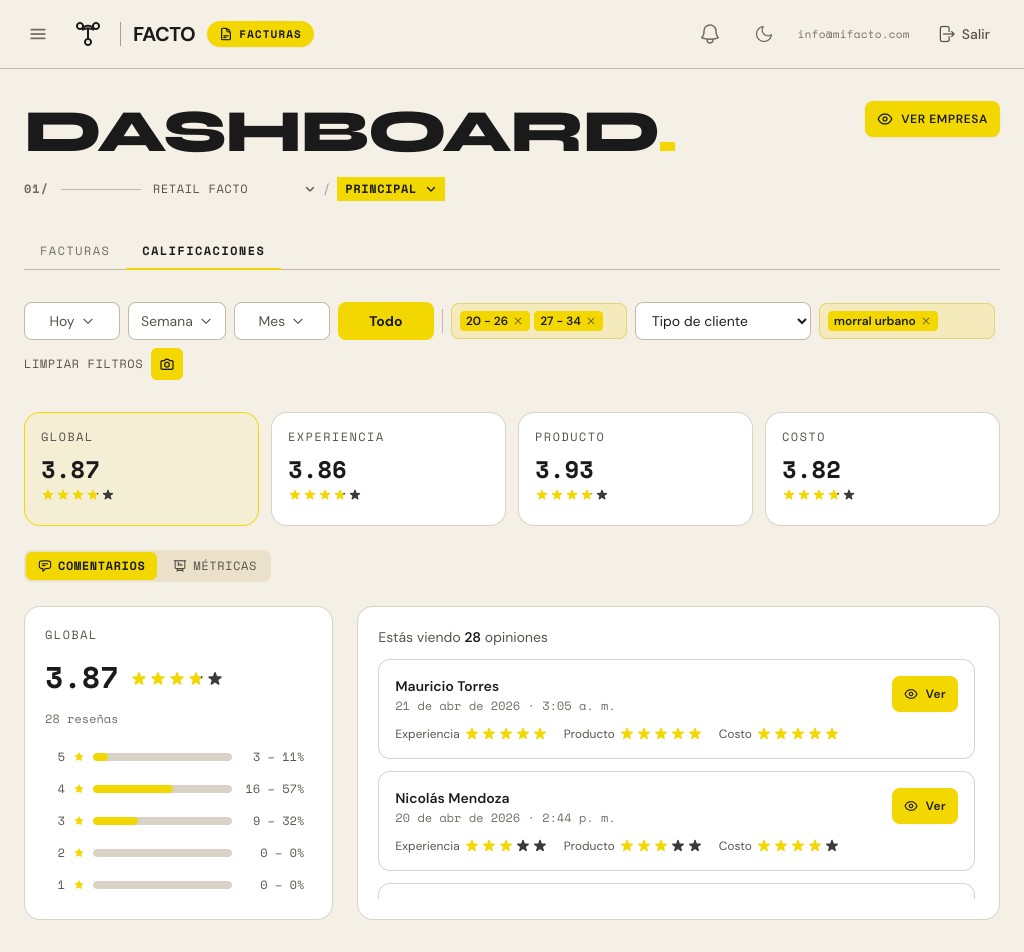
Task: Open the PRINCIPAL branch menu
Action: tap(390, 189)
